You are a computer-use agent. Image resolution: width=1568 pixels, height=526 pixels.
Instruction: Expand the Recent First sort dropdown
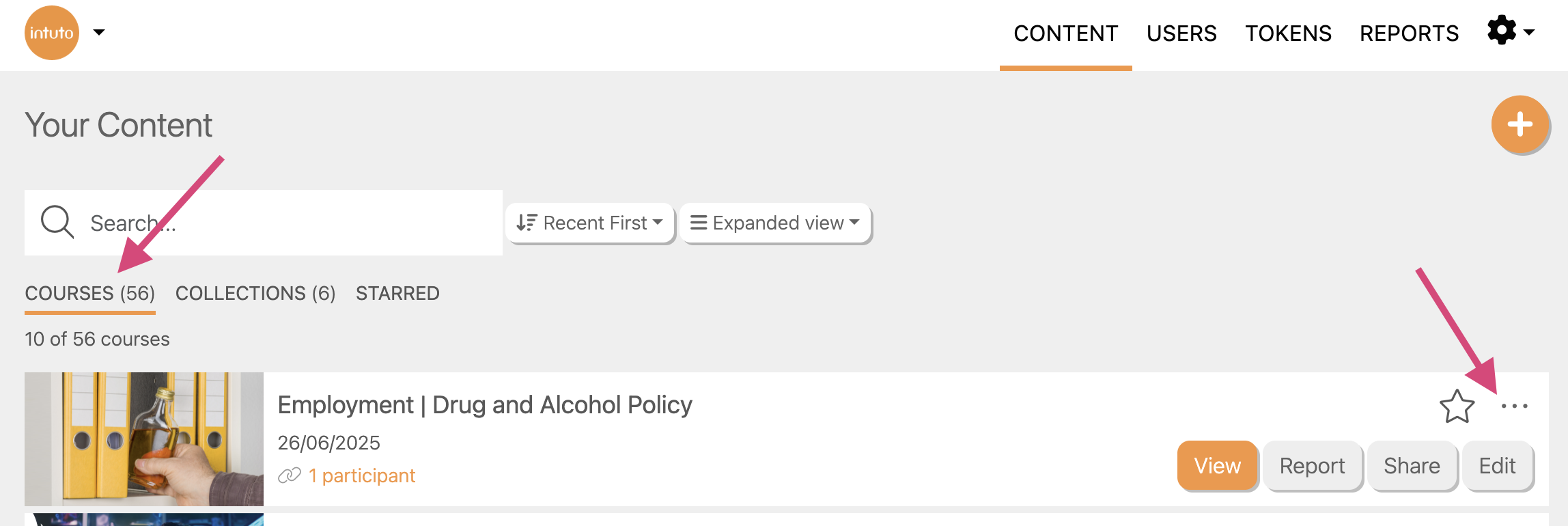[589, 223]
